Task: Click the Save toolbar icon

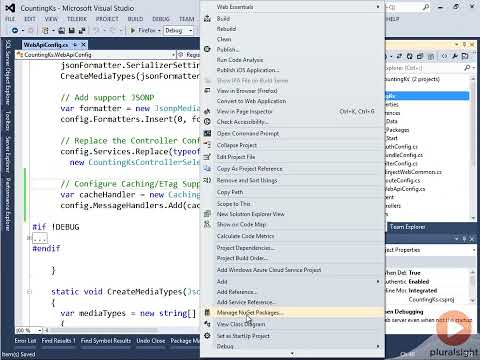Action: click(x=71, y=31)
